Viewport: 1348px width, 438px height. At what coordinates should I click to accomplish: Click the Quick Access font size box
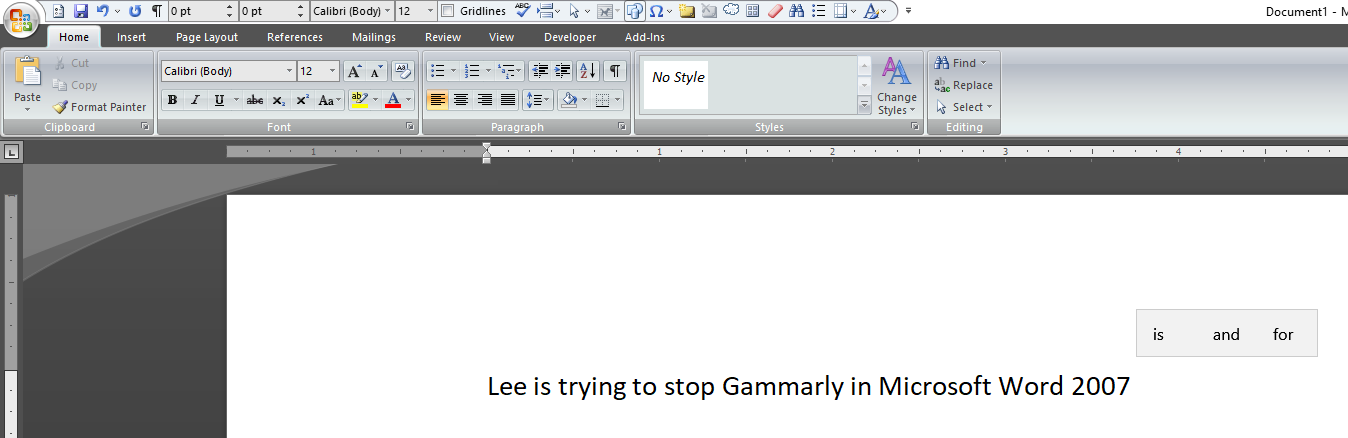pos(416,11)
